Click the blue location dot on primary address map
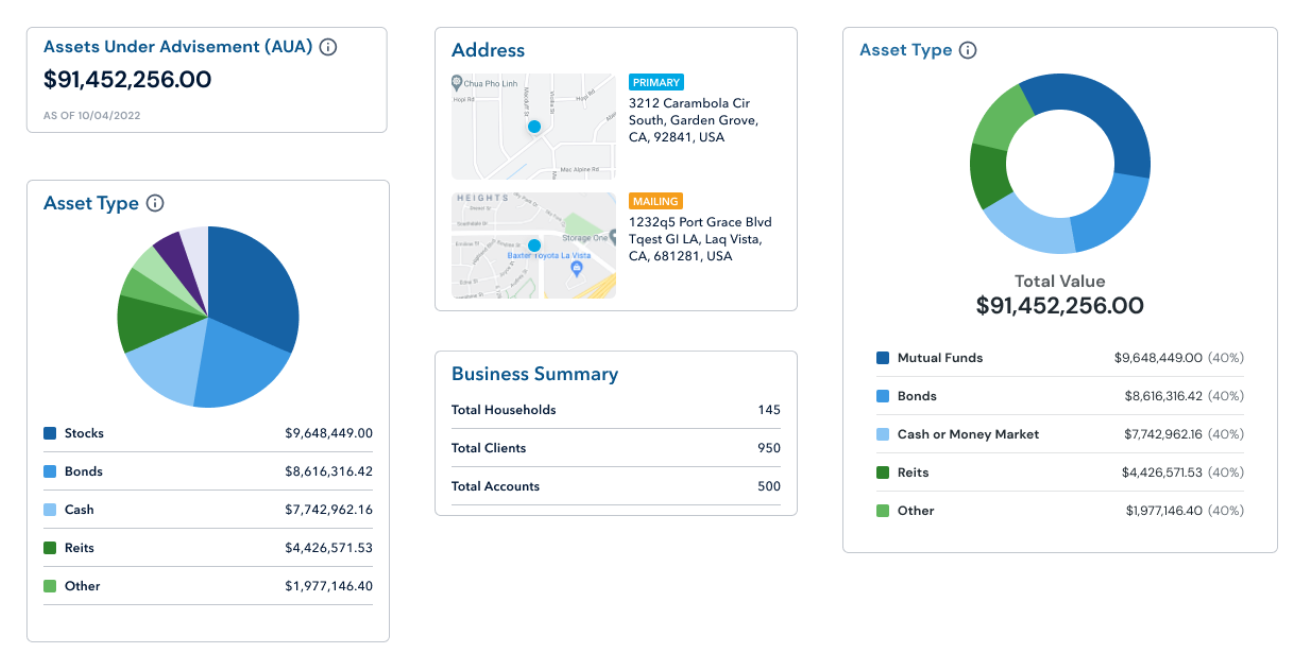Screen dimensions: 1292x656 [534, 127]
